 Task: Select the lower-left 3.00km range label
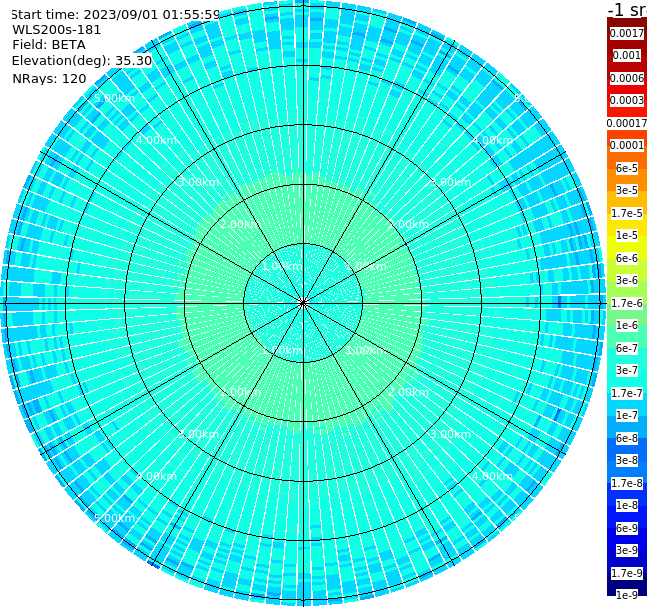198,434
